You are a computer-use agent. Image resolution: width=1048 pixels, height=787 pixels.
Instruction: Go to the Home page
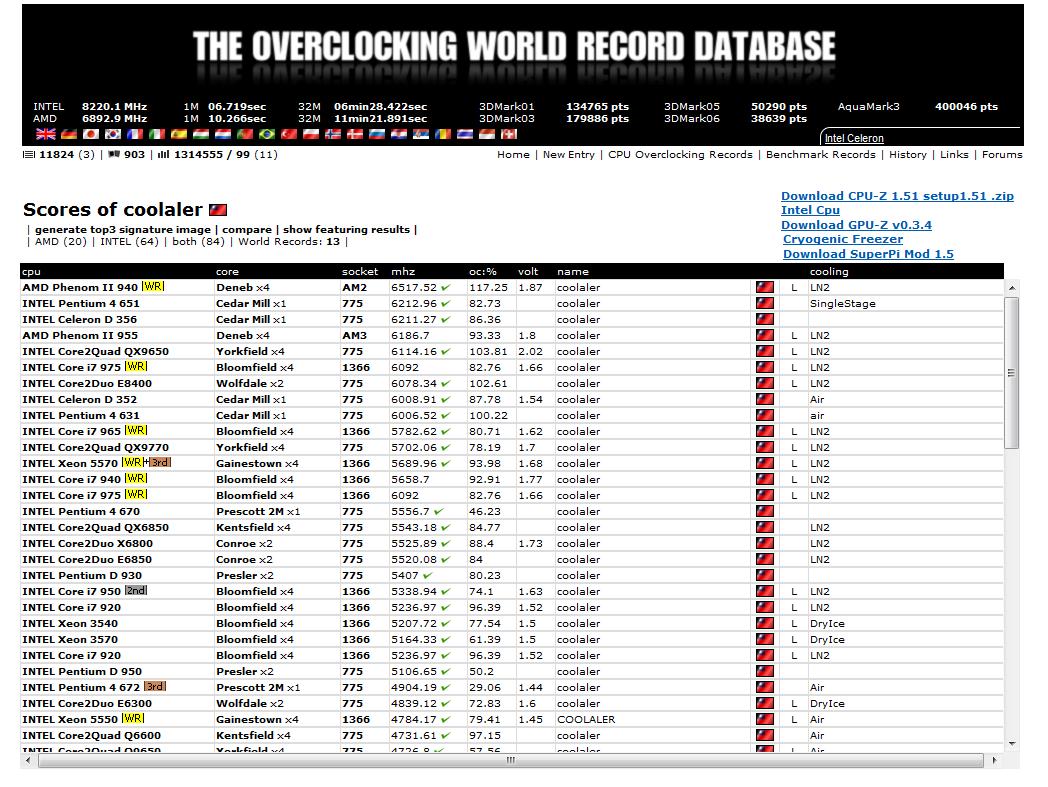(513, 154)
